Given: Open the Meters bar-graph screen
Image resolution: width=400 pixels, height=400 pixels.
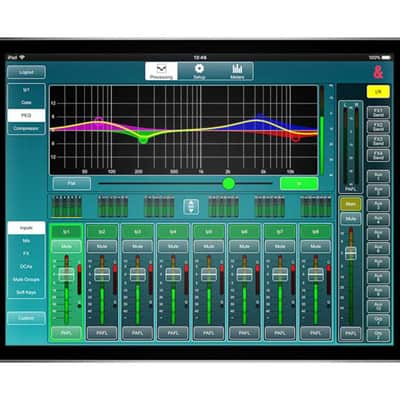Looking at the screenshot, I should point(237,71).
